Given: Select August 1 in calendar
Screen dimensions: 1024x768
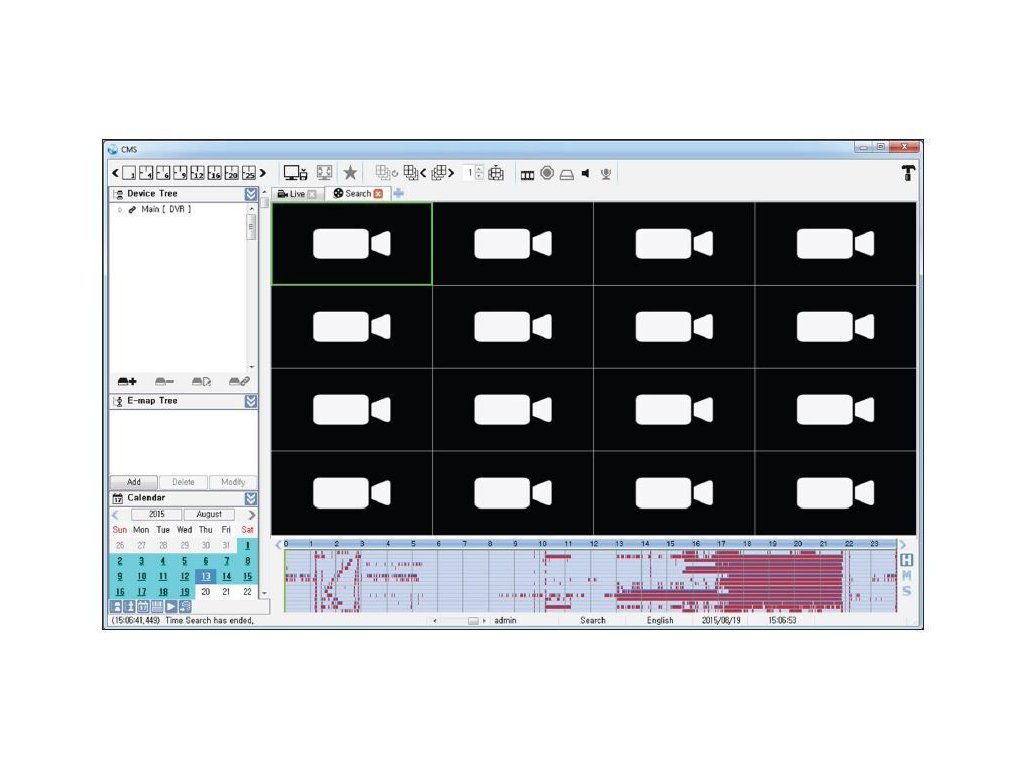Looking at the screenshot, I should (x=248, y=545).
